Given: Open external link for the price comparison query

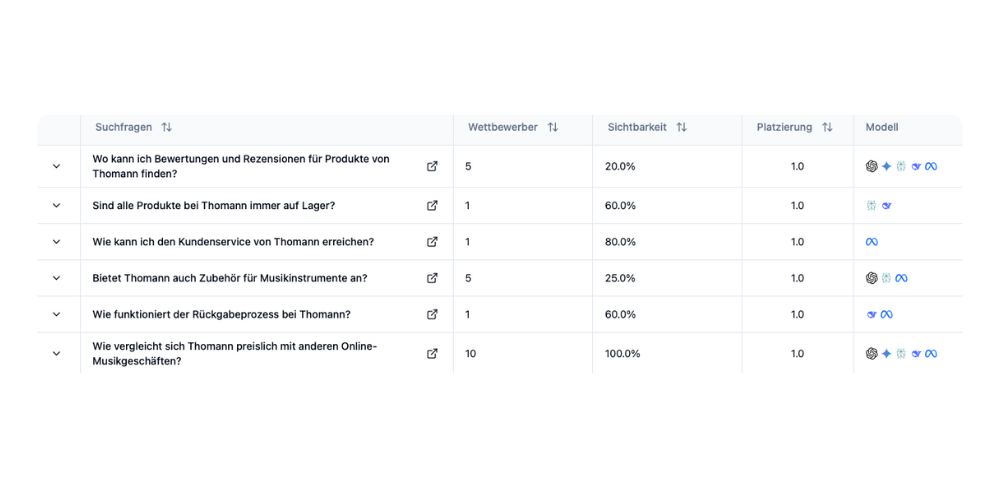Looking at the screenshot, I should [x=432, y=353].
